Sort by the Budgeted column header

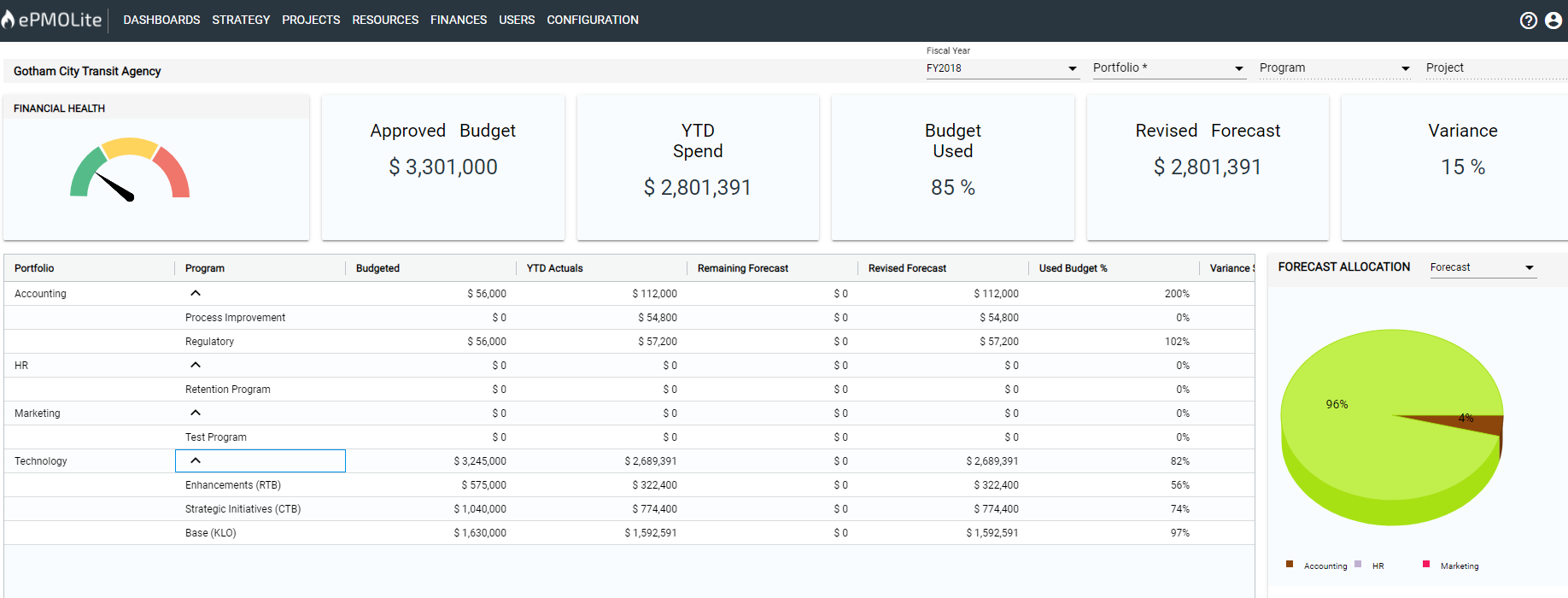point(377,268)
